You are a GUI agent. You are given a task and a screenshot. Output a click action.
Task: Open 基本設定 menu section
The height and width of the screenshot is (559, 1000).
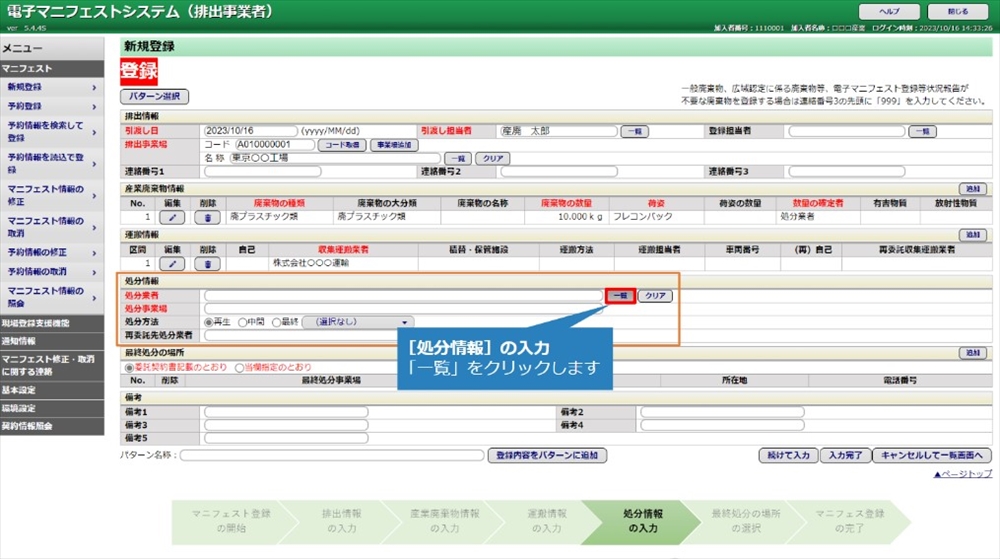pos(52,390)
